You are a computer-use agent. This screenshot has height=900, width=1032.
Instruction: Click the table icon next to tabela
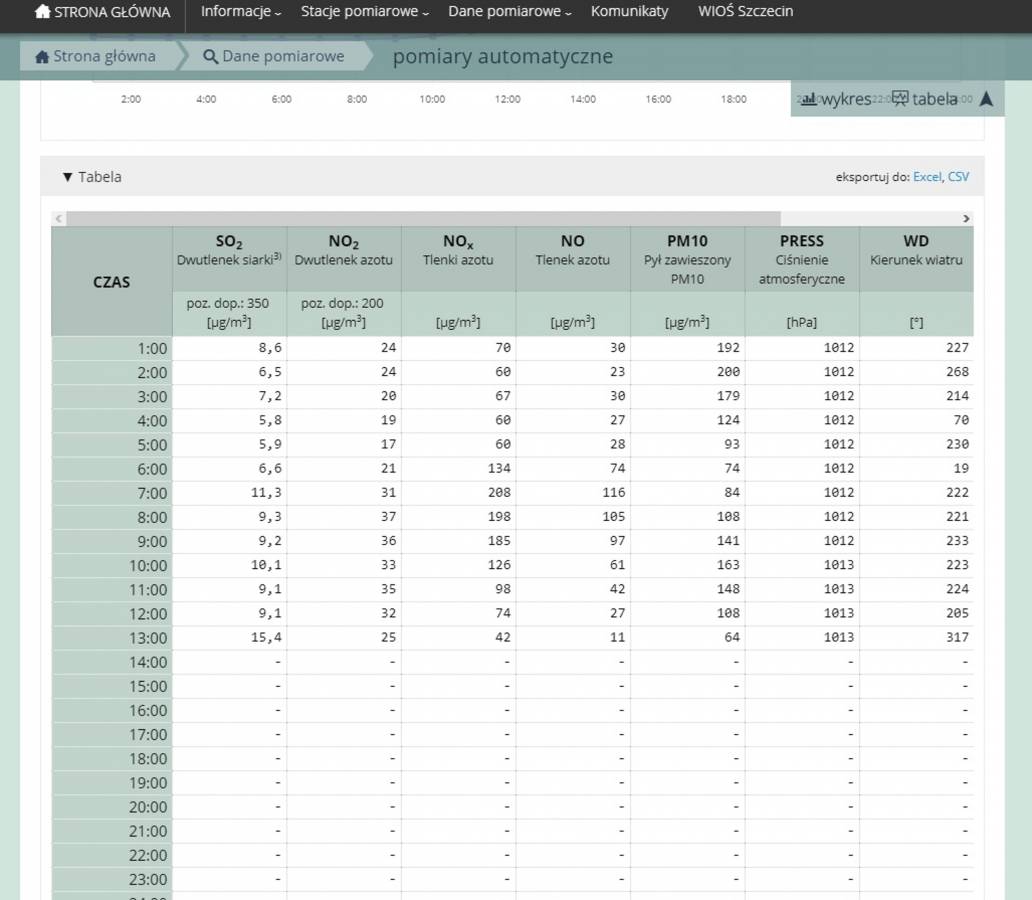(900, 98)
